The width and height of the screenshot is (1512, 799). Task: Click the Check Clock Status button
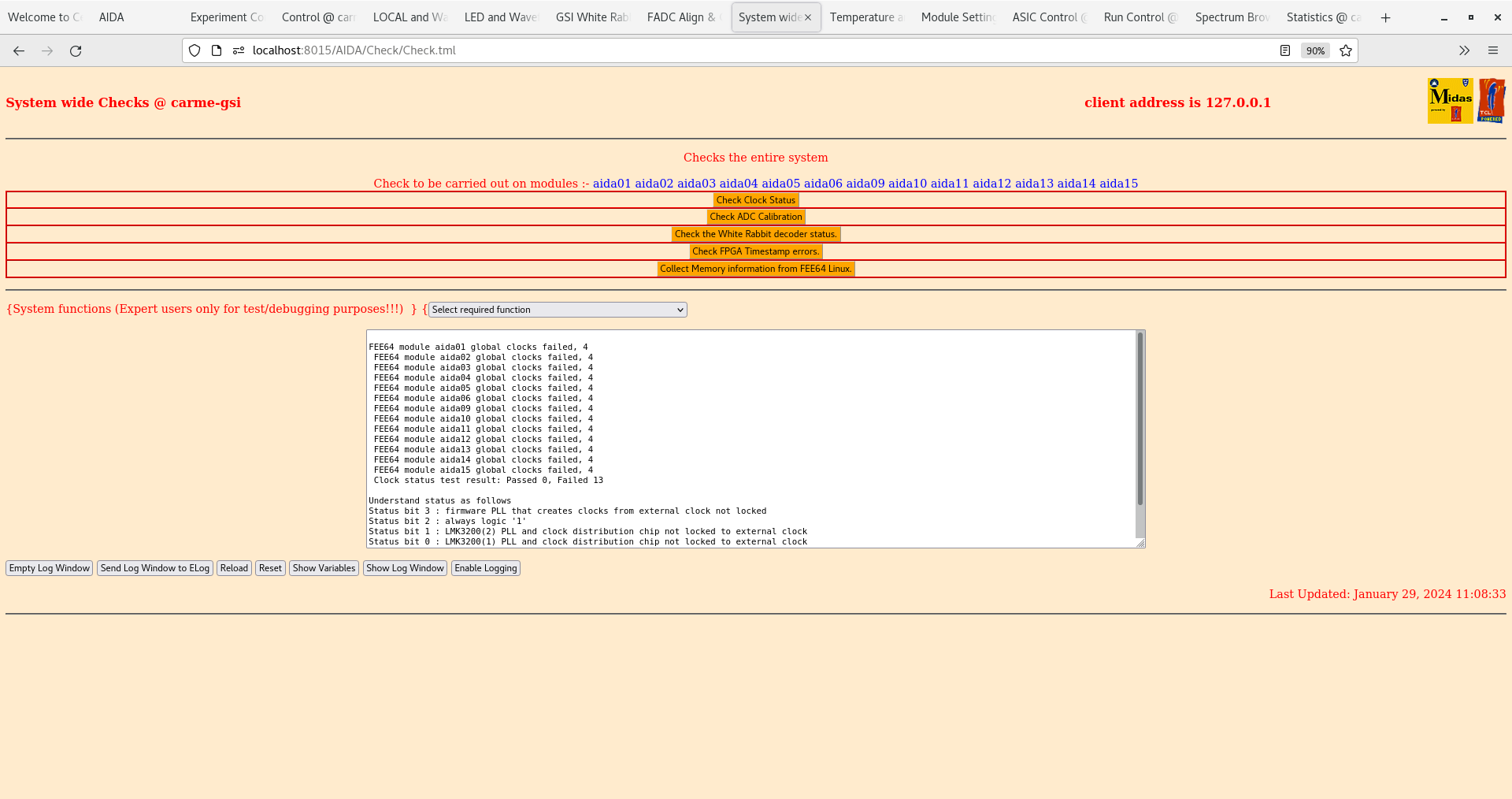coord(755,199)
